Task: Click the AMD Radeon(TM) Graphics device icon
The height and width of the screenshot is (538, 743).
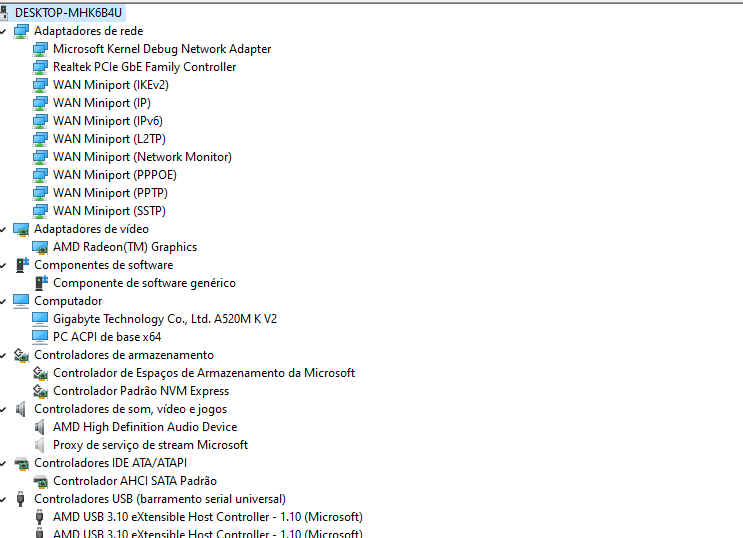Action: point(40,247)
